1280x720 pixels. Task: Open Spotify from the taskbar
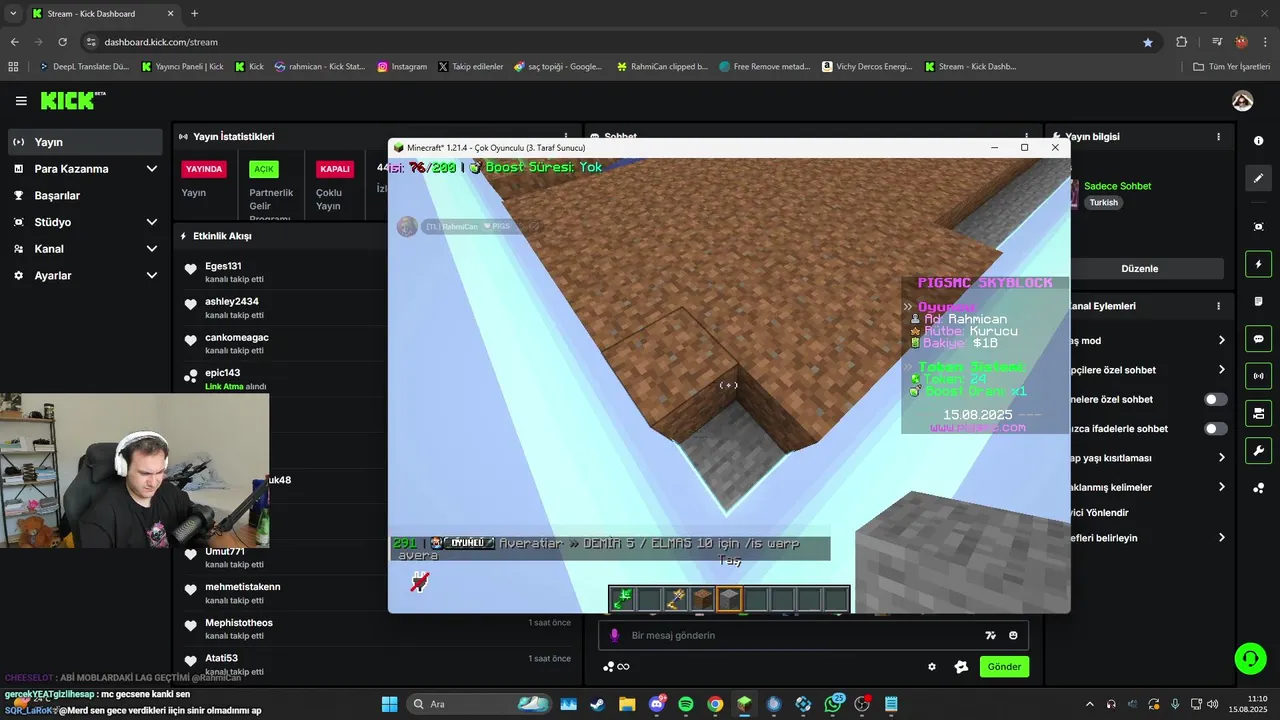686,704
